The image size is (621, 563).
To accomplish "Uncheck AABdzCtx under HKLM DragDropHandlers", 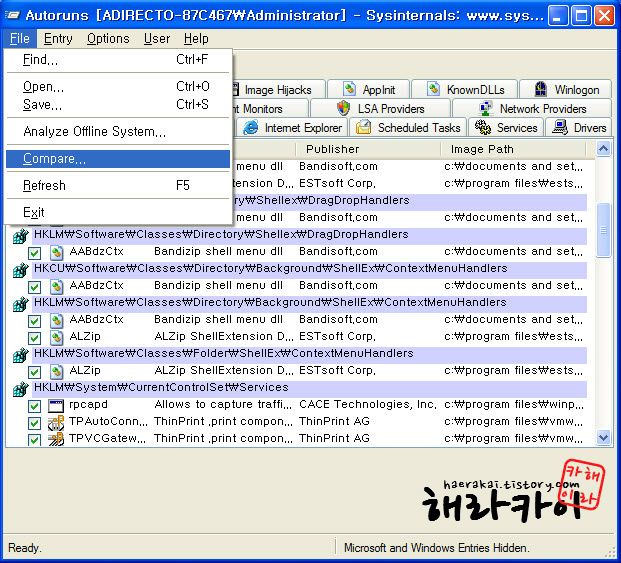I will point(34,253).
